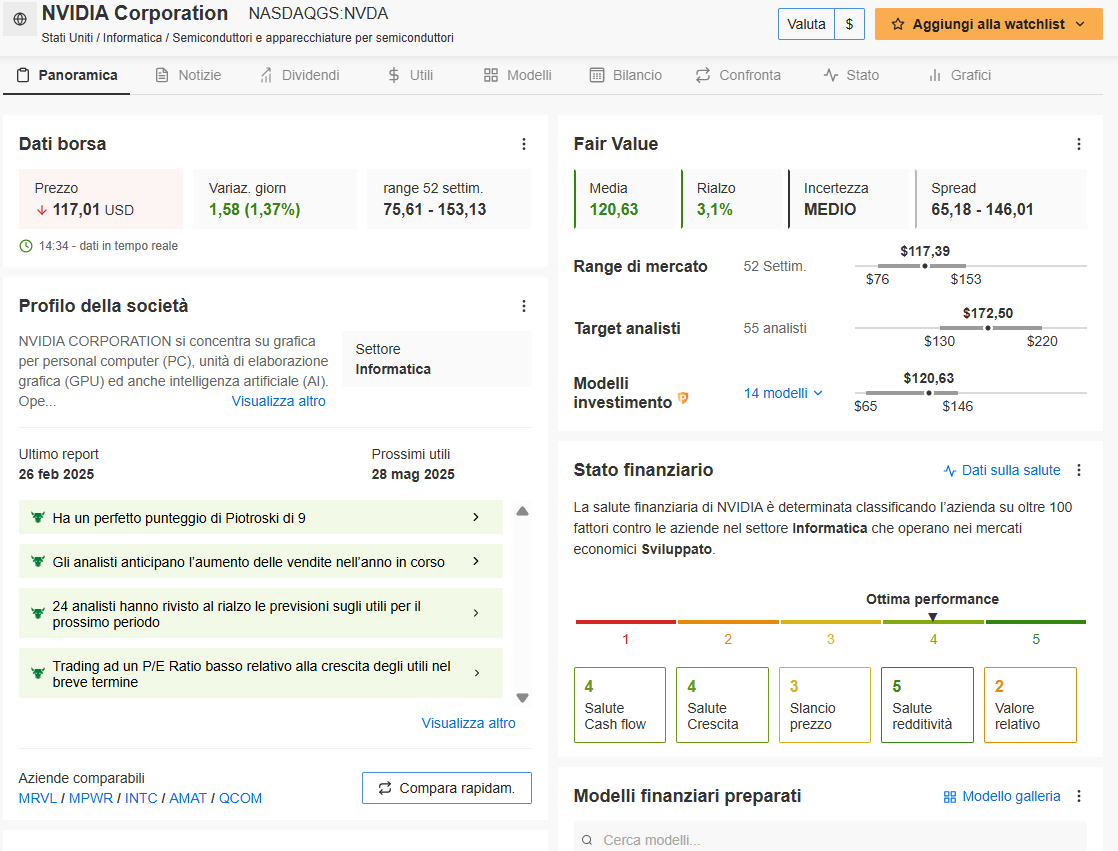Open Modelli finanziari preparati three-dot menu
This screenshot has height=851, width=1118.
pyautogui.click(x=1079, y=796)
